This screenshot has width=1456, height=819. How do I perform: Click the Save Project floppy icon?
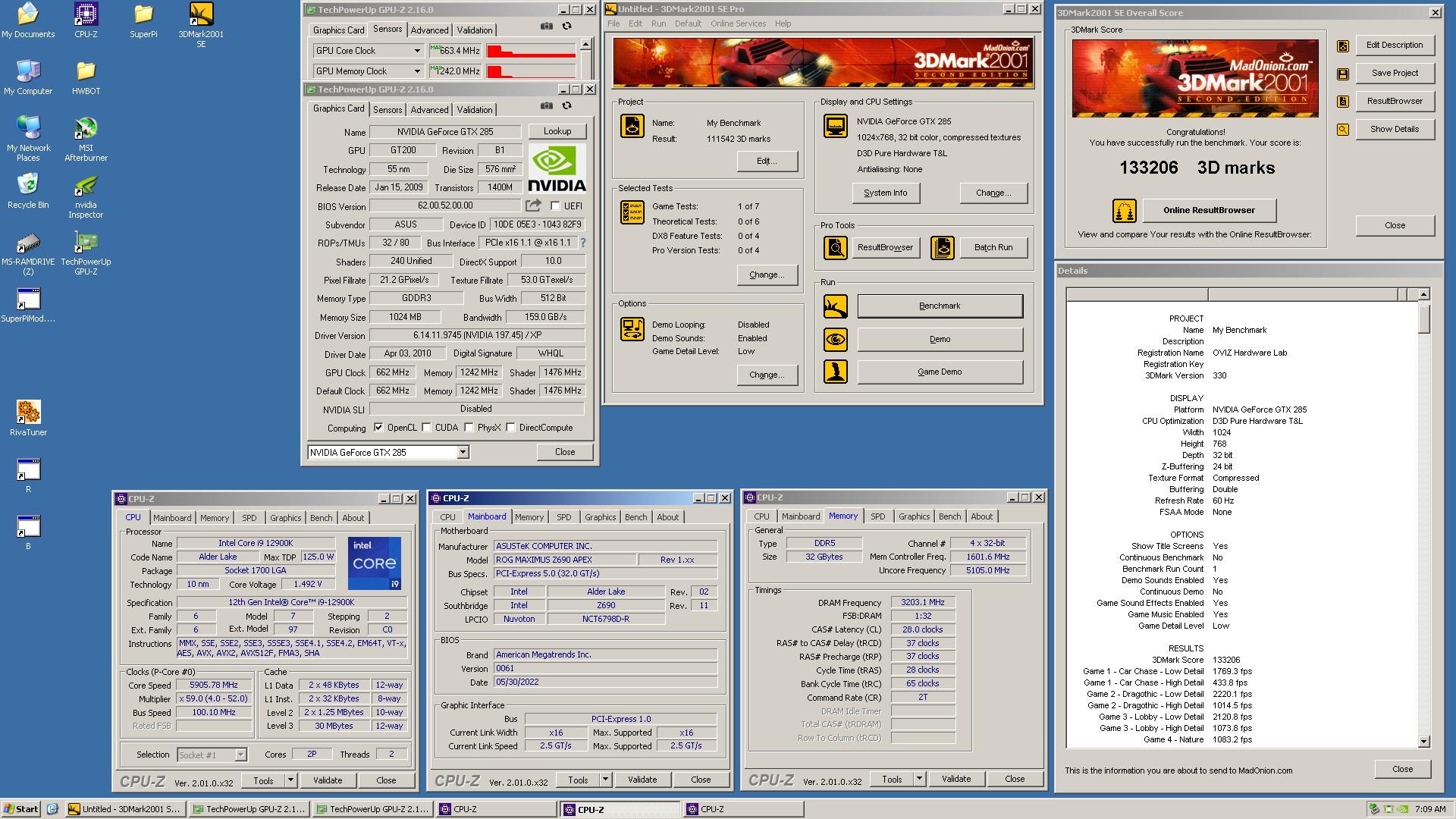point(1343,74)
